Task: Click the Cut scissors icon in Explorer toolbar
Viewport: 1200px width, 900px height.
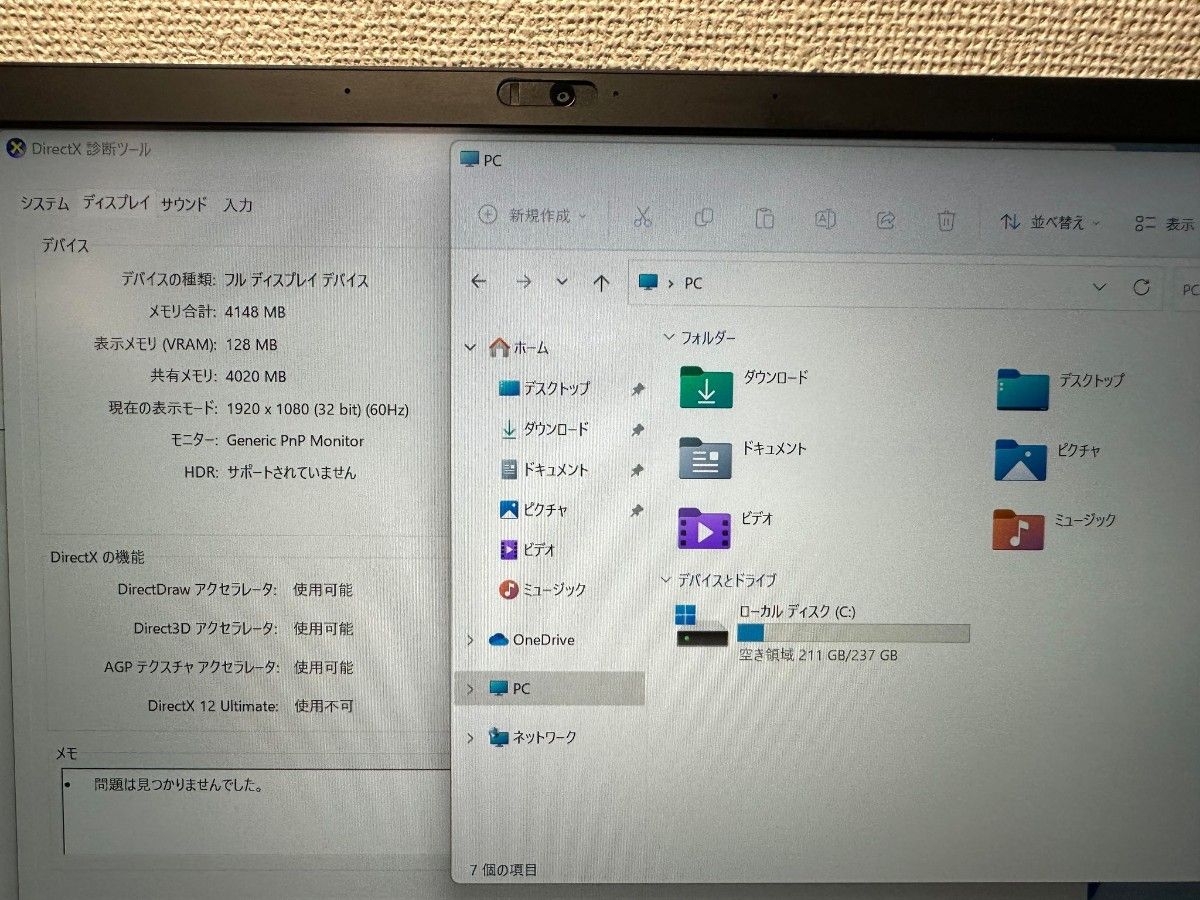Action: 642,217
